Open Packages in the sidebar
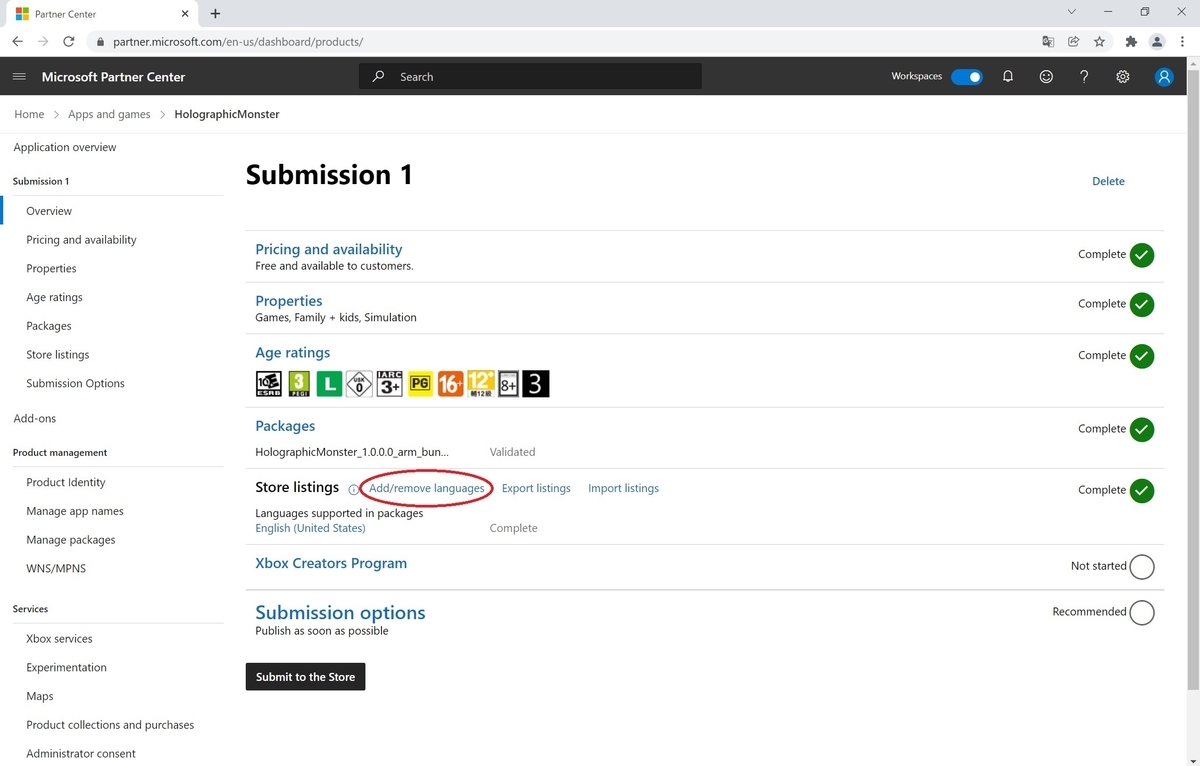This screenshot has width=1200, height=766. tap(49, 327)
